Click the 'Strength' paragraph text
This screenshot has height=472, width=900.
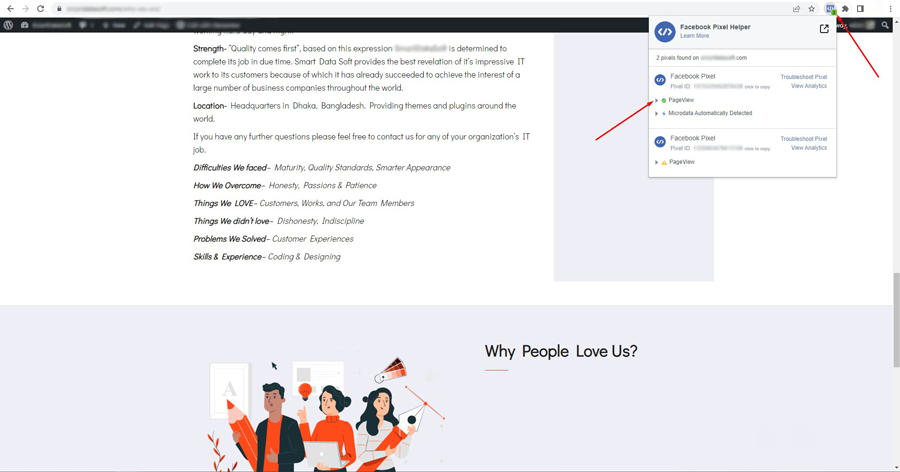click(x=359, y=68)
